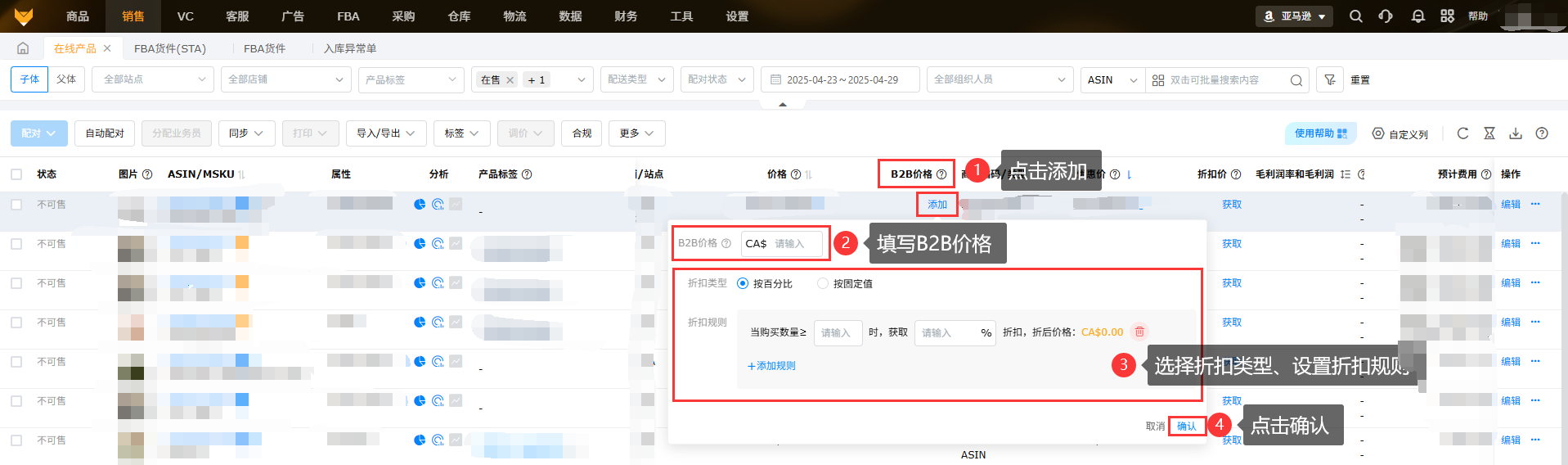Sort by ASIN/MSKU column
The image size is (1568, 465).
[x=241, y=174]
